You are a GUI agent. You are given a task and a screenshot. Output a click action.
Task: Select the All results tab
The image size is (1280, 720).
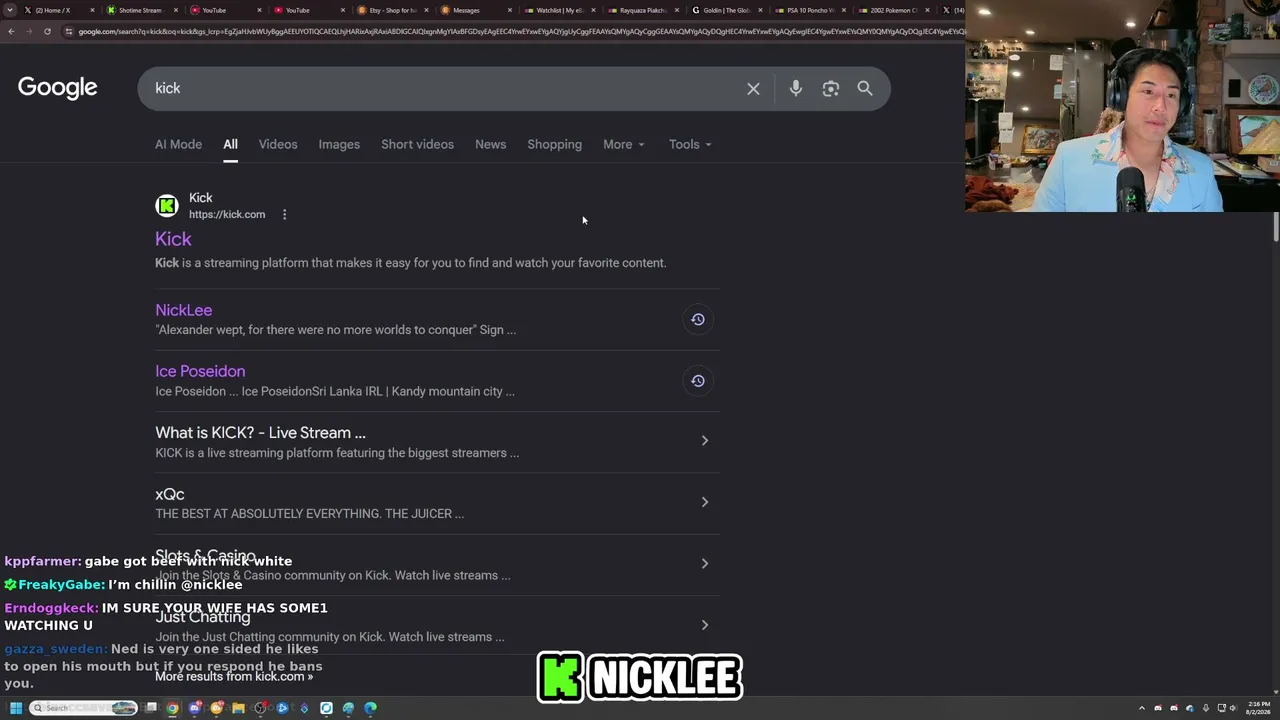[230, 144]
